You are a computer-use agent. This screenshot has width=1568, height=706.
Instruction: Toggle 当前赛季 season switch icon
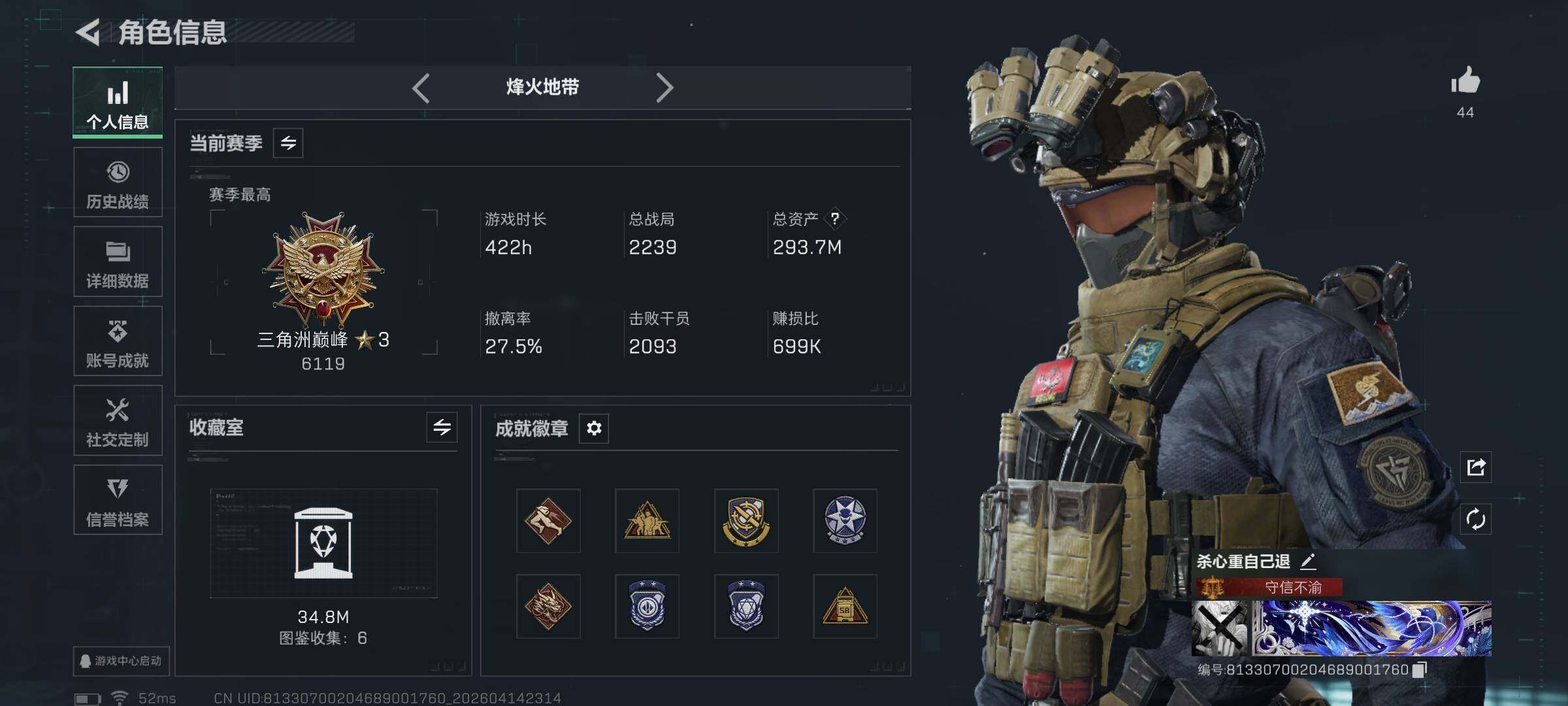(288, 143)
